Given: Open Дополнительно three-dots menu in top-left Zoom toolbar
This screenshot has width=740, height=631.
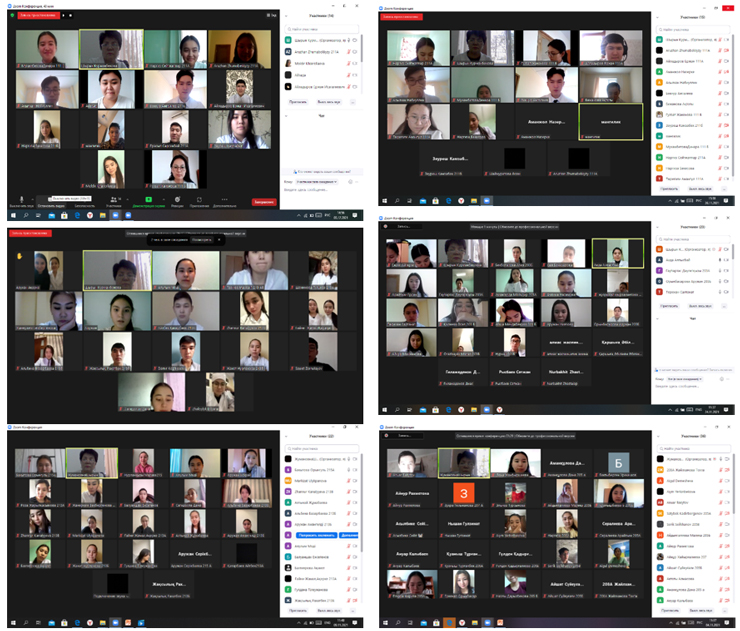Looking at the screenshot, I should 224,199.
